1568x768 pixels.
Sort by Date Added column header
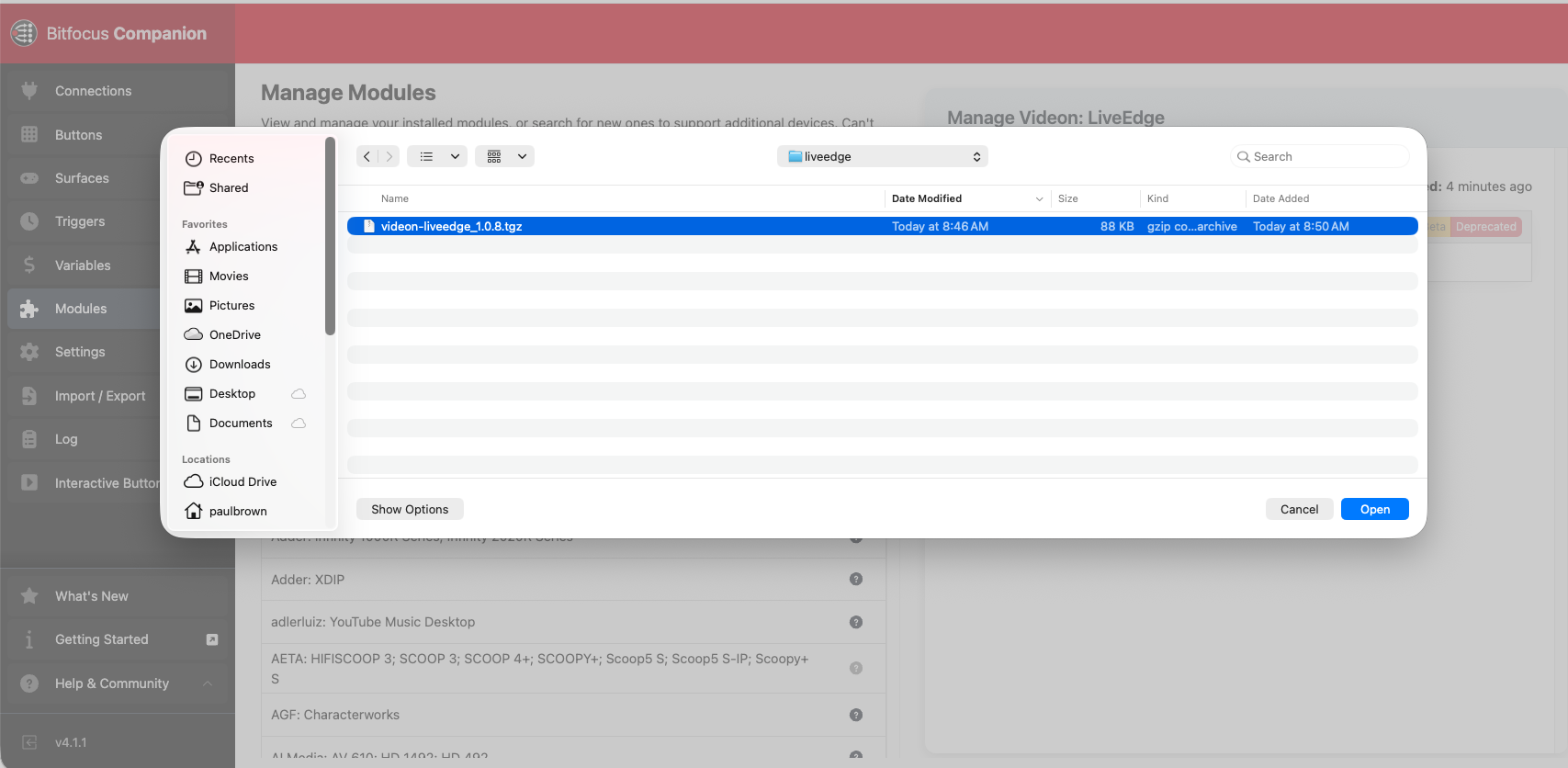click(1280, 198)
